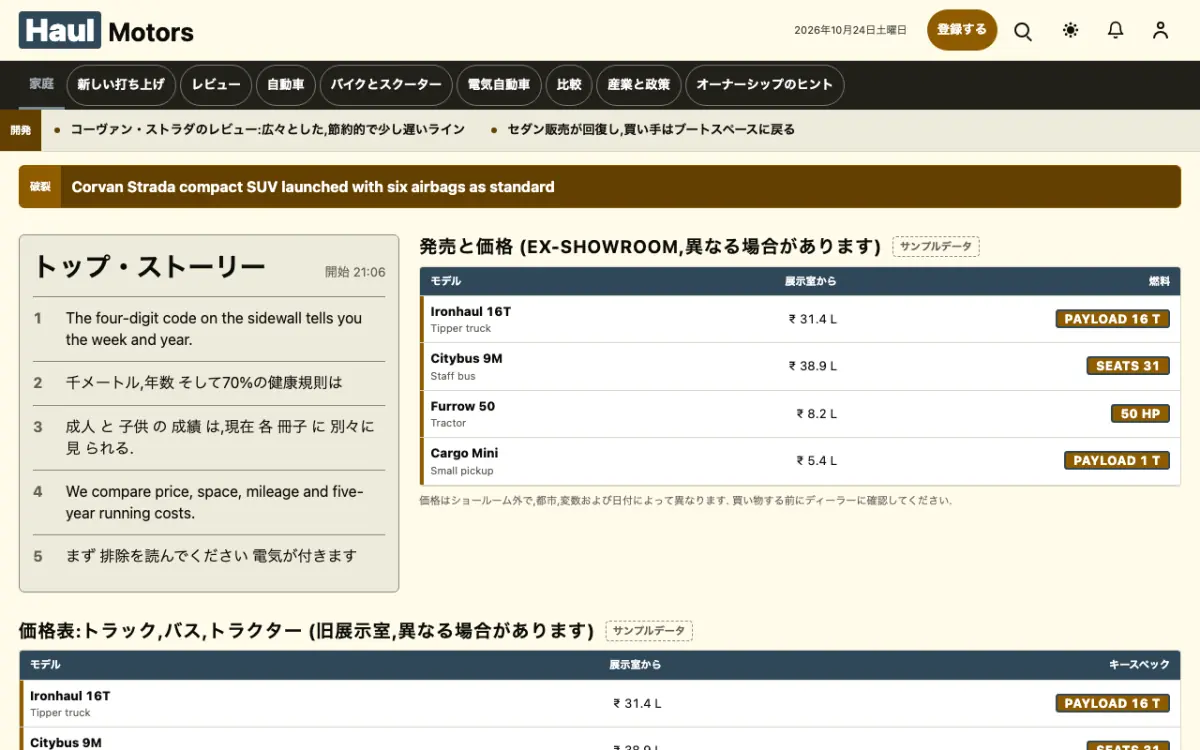The image size is (1200, 750).
Task: Open the user account profile icon
Action: (x=1160, y=30)
